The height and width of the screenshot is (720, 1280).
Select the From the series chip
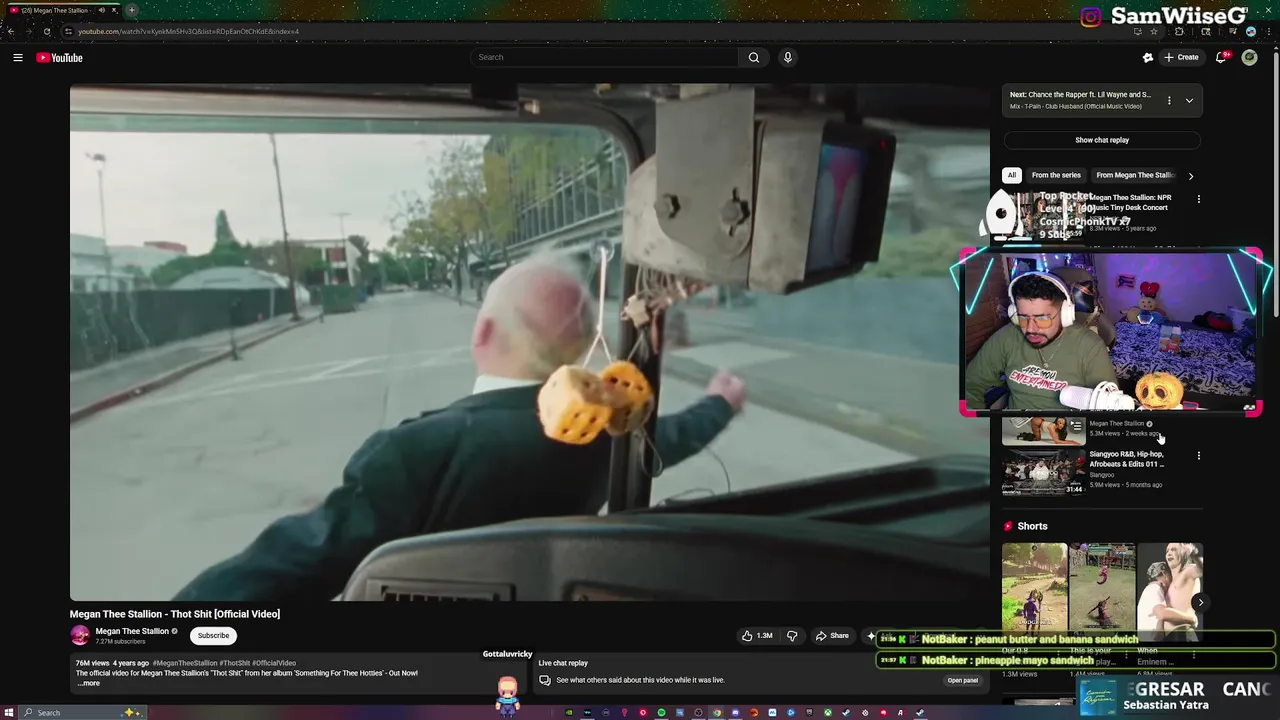(x=1056, y=175)
